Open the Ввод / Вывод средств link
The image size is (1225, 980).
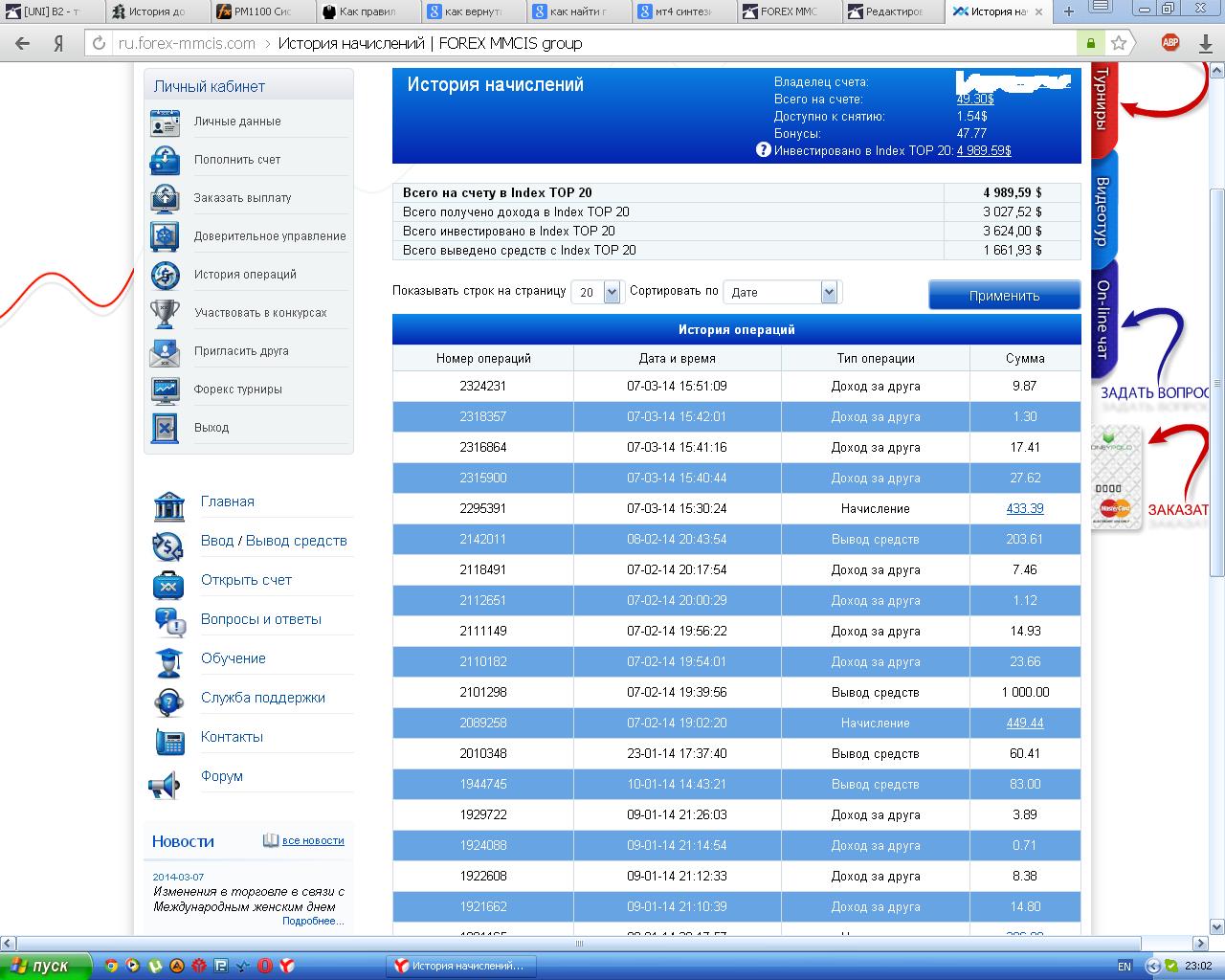pos(274,541)
